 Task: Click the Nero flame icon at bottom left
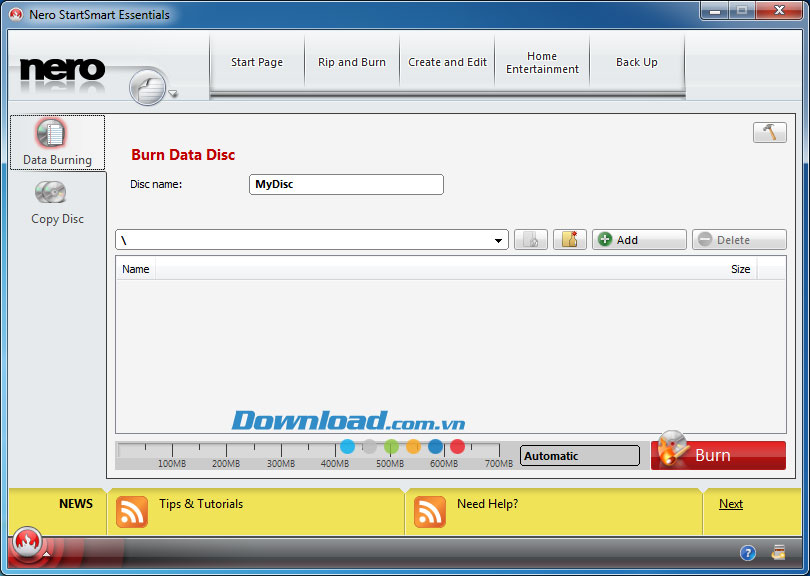pyautogui.click(x=28, y=544)
